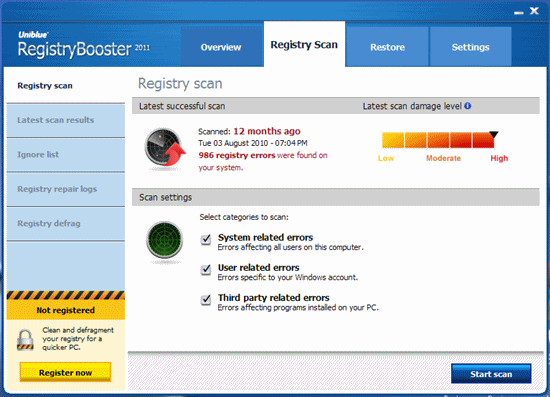Click 'Latest scan damage level' header text
The width and height of the screenshot is (550, 397).
(x=412, y=106)
